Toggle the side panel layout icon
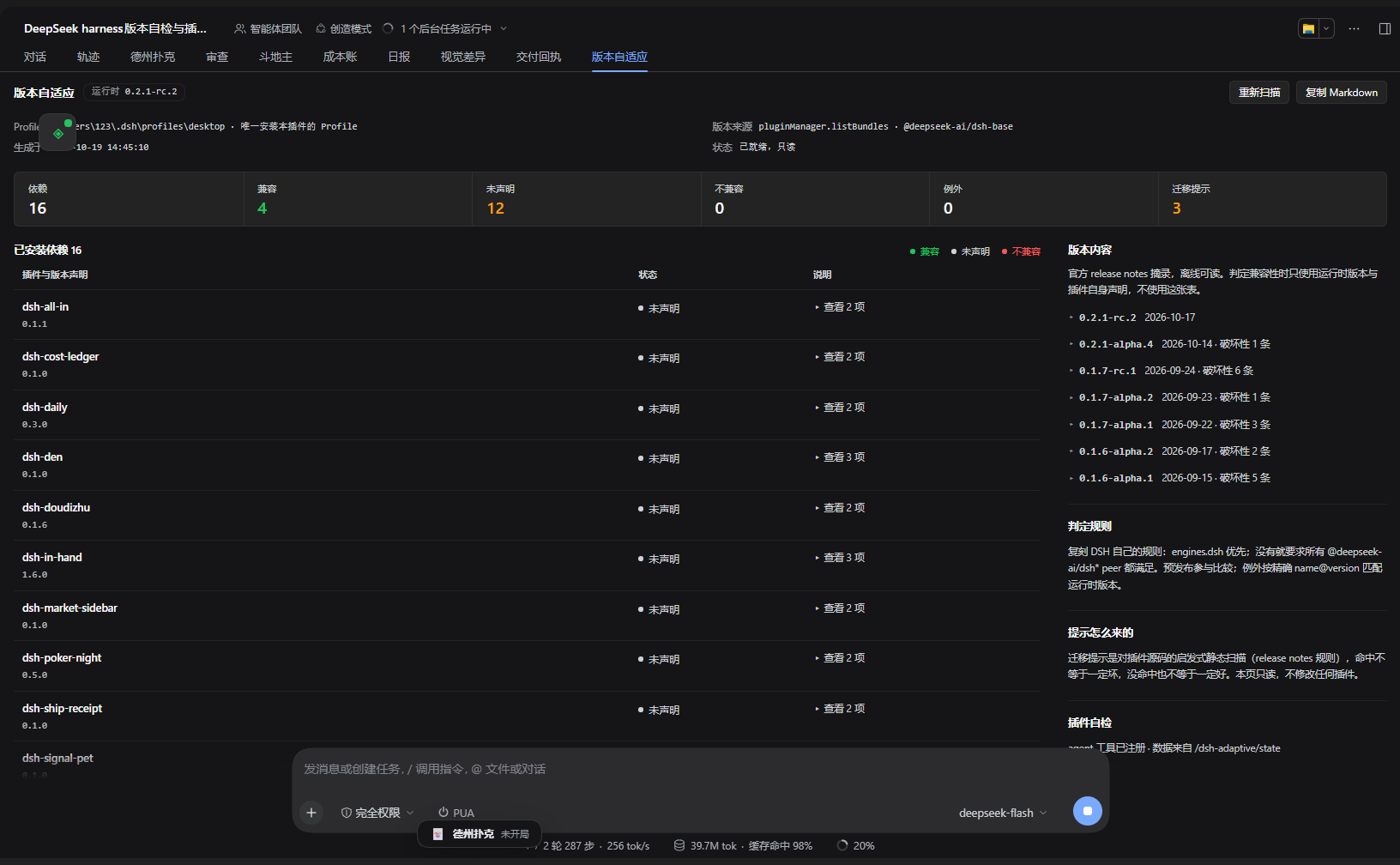This screenshot has width=1400, height=865. pyautogui.click(x=1385, y=28)
